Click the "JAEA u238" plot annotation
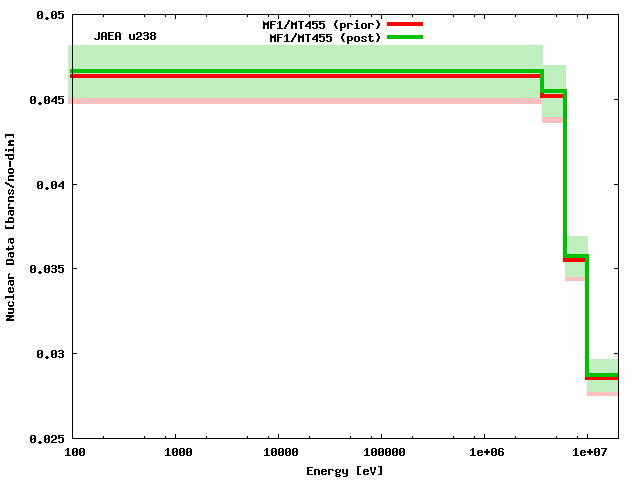 click(125, 36)
